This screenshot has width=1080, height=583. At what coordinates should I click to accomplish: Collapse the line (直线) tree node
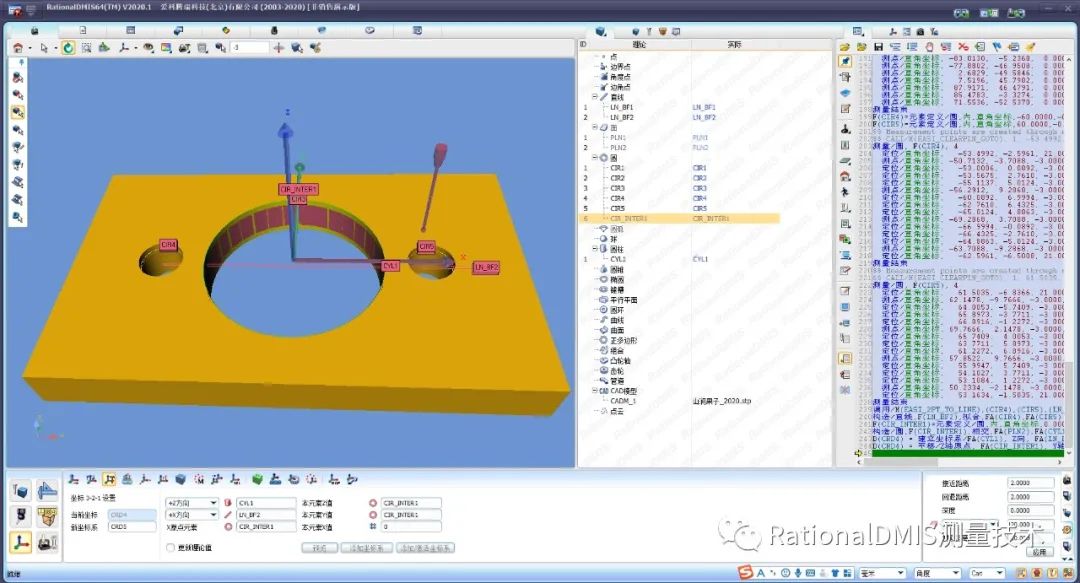[596, 97]
